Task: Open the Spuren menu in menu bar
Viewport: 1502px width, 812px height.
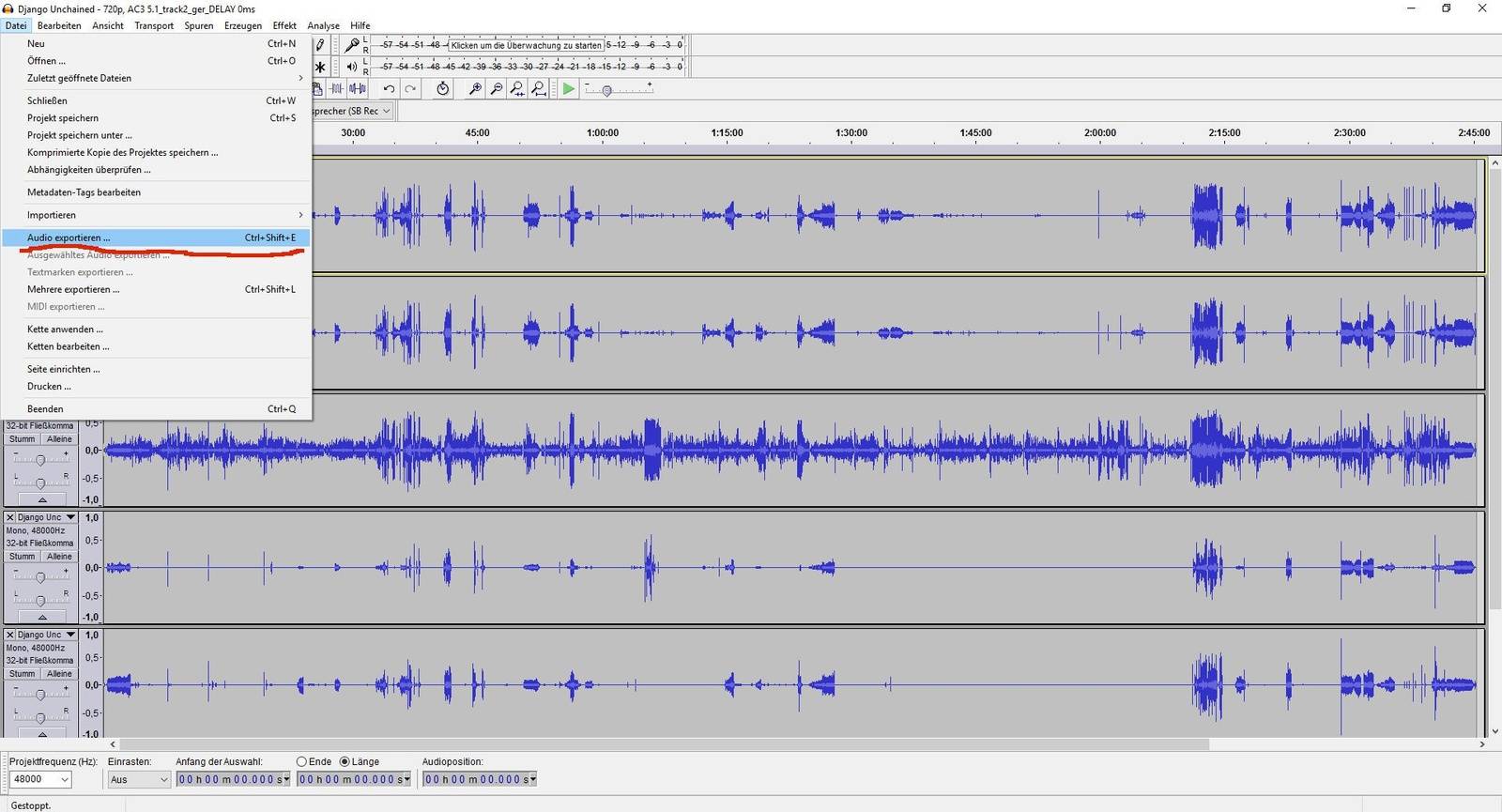Action: [199, 25]
